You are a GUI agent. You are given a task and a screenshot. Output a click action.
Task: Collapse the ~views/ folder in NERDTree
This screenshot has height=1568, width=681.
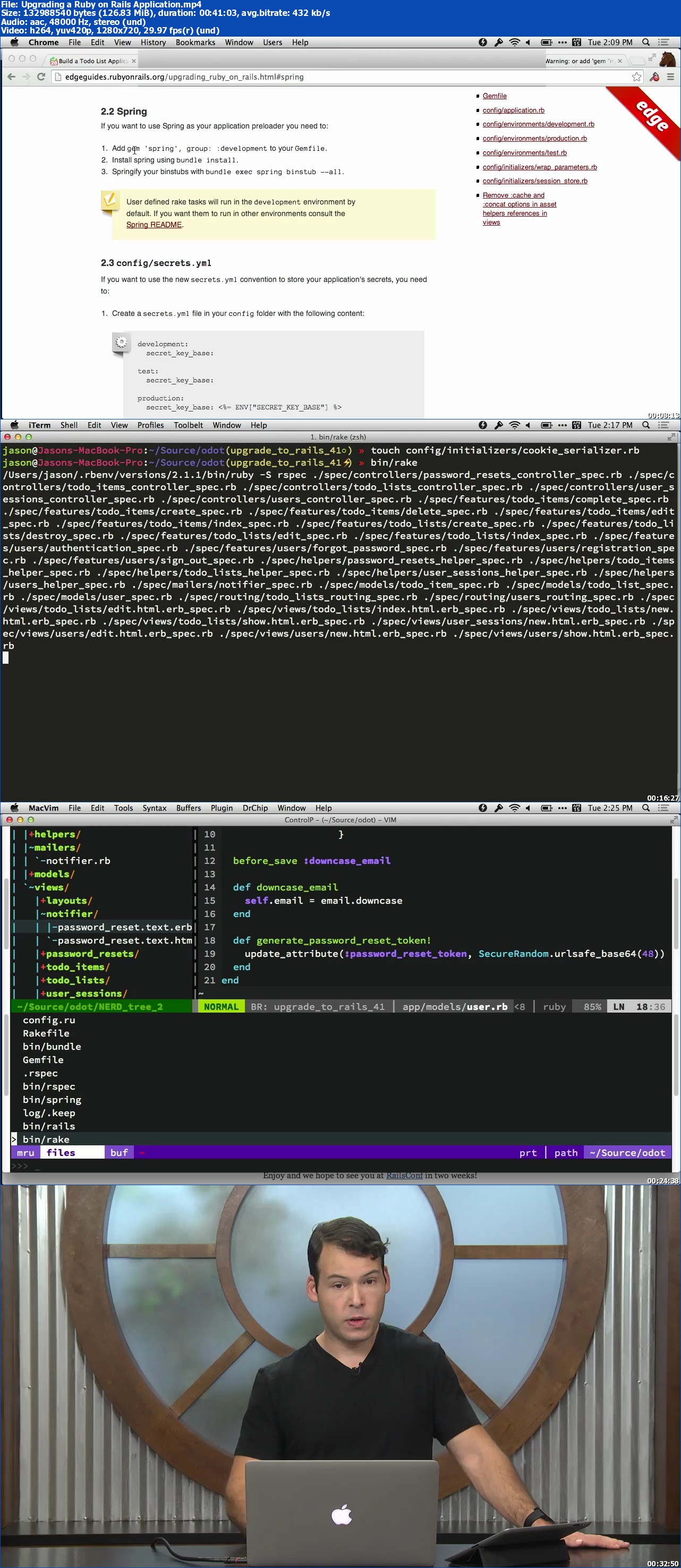click(x=48, y=887)
